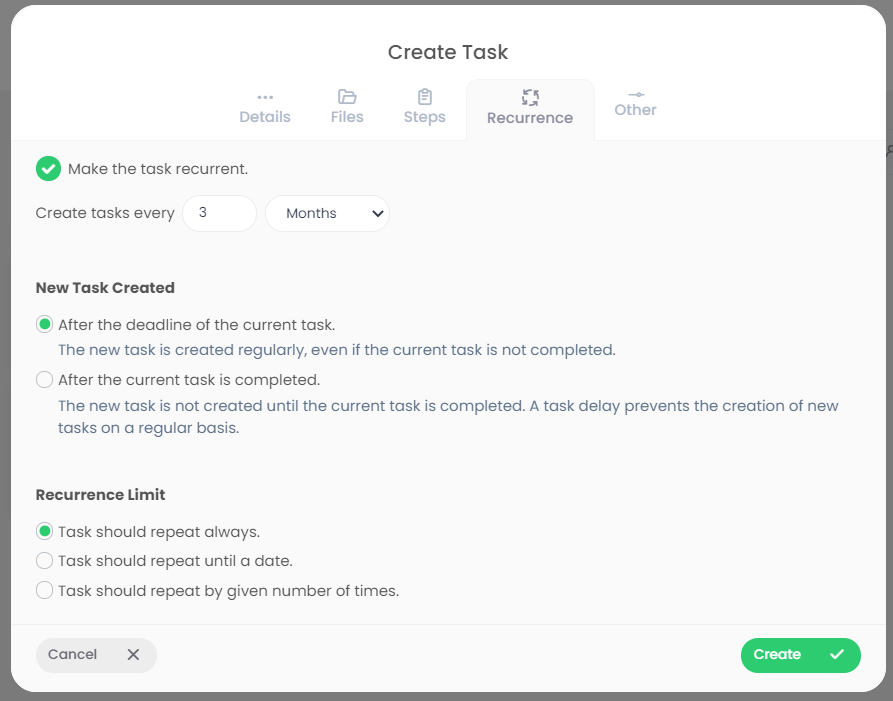Click the Files tab folder icon

(x=347, y=97)
